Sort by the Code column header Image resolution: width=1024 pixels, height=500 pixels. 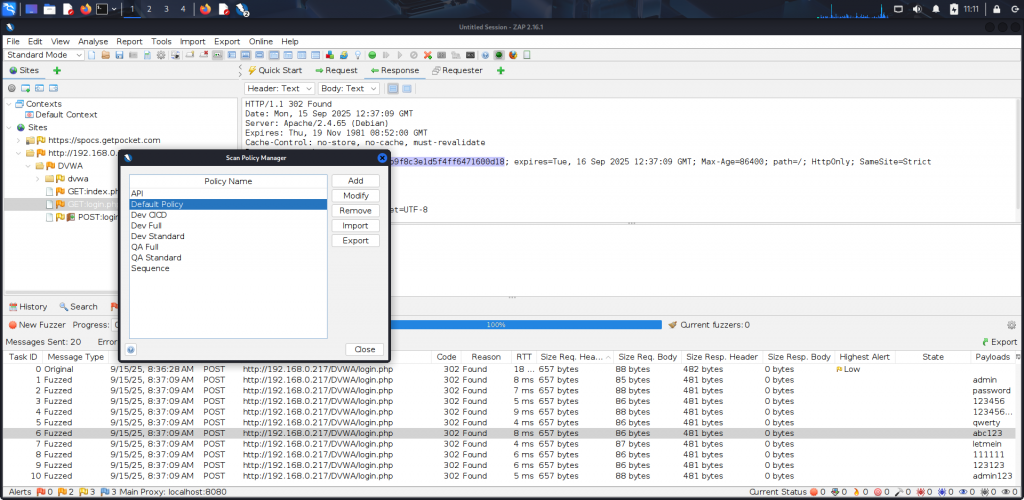447,357
